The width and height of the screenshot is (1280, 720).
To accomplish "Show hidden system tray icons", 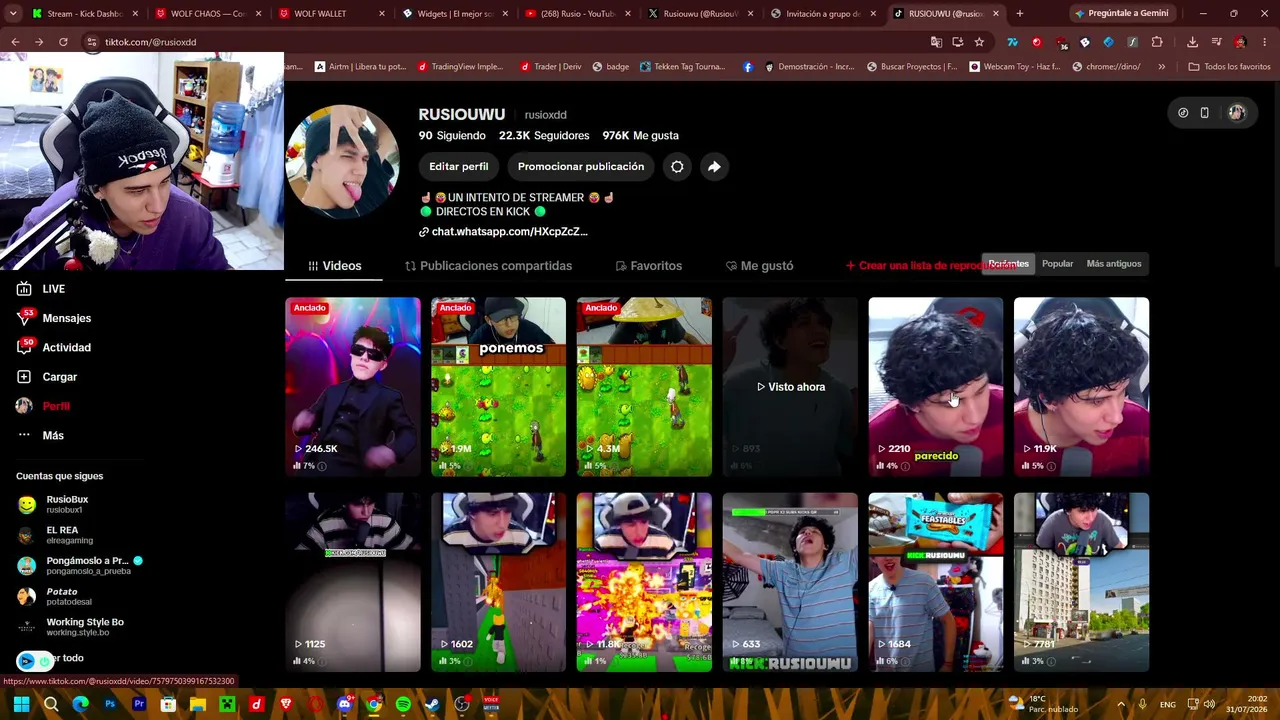I will pyautogui.click(x=1121, y=705).
